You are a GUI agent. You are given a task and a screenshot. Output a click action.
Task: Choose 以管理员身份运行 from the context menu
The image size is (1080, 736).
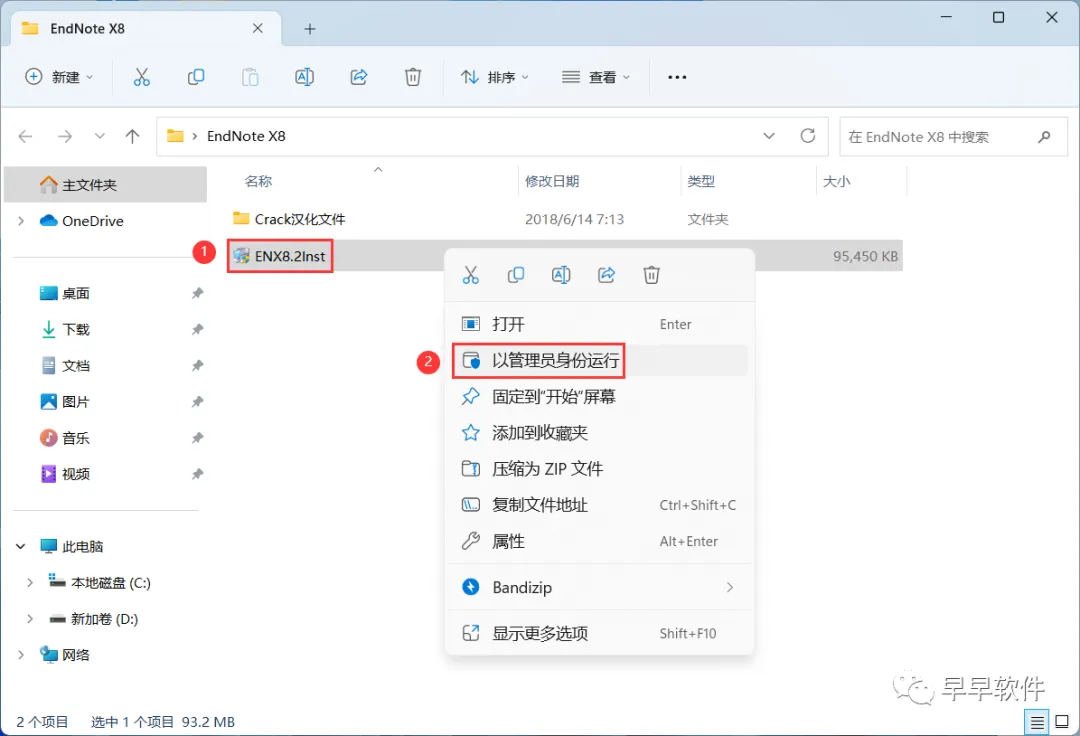[599, 360]
